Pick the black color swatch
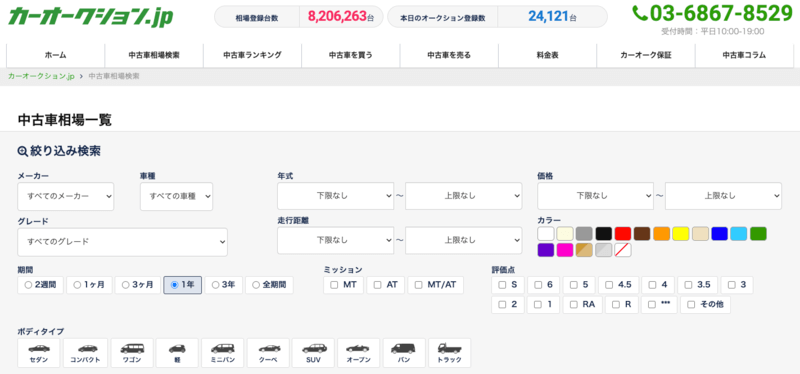 tap(604, 234)
